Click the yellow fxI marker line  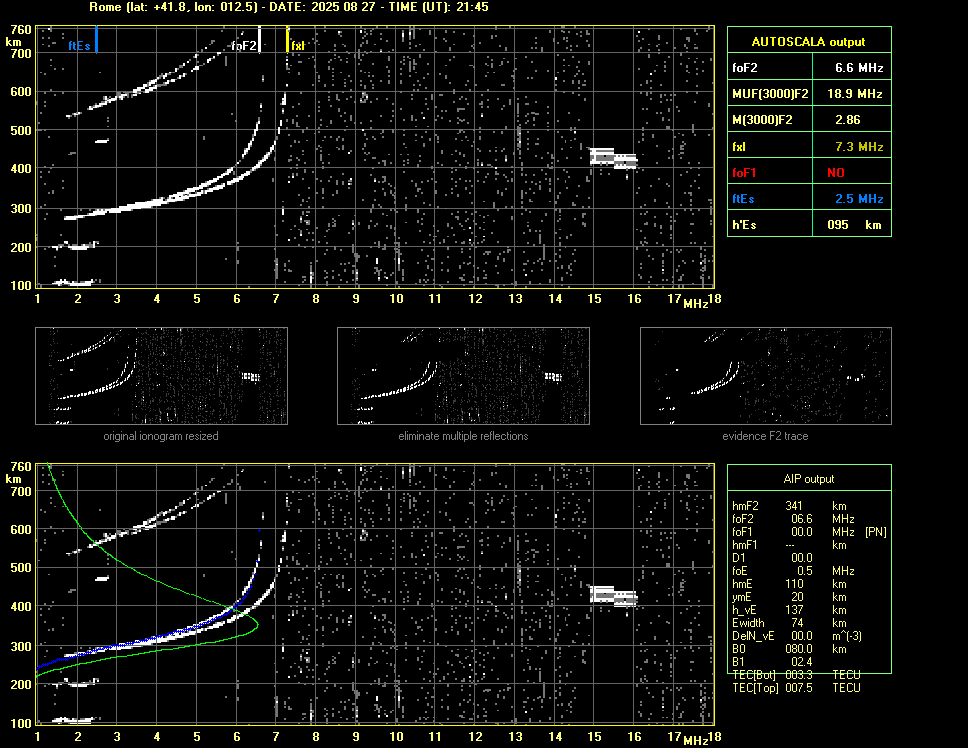click(287, 39)
